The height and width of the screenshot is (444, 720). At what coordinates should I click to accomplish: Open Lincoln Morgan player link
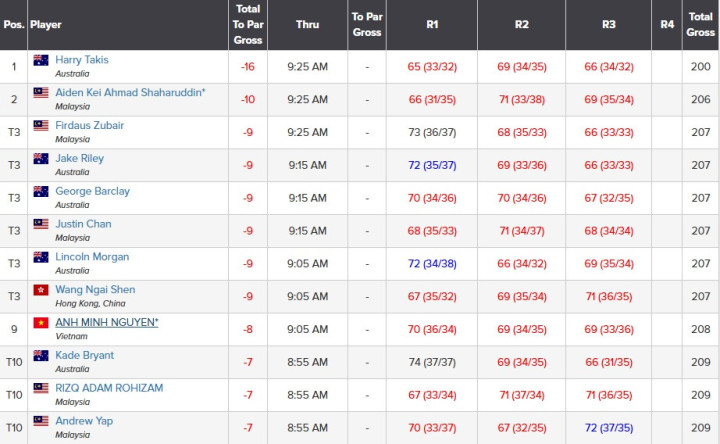[92, 257]
